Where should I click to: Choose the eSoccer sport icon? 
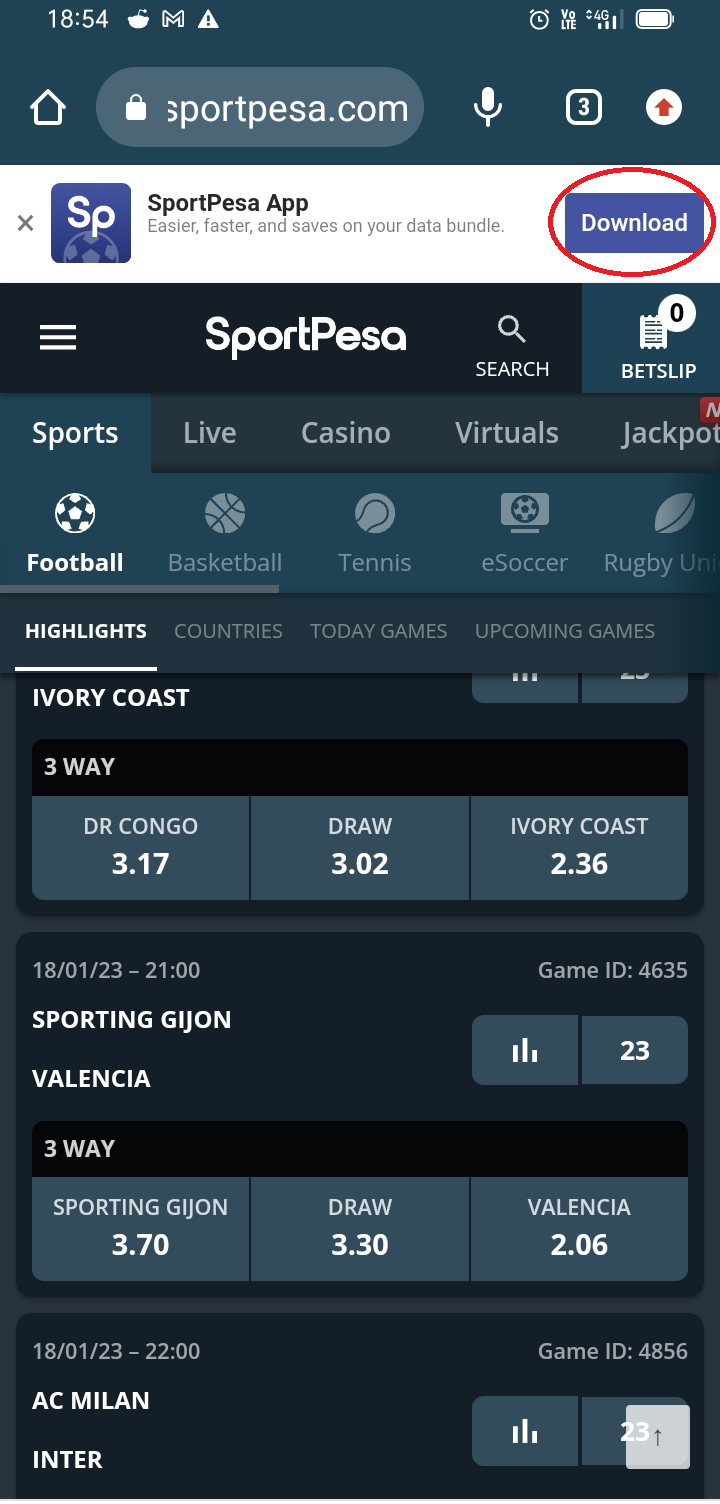coord(525,513)
